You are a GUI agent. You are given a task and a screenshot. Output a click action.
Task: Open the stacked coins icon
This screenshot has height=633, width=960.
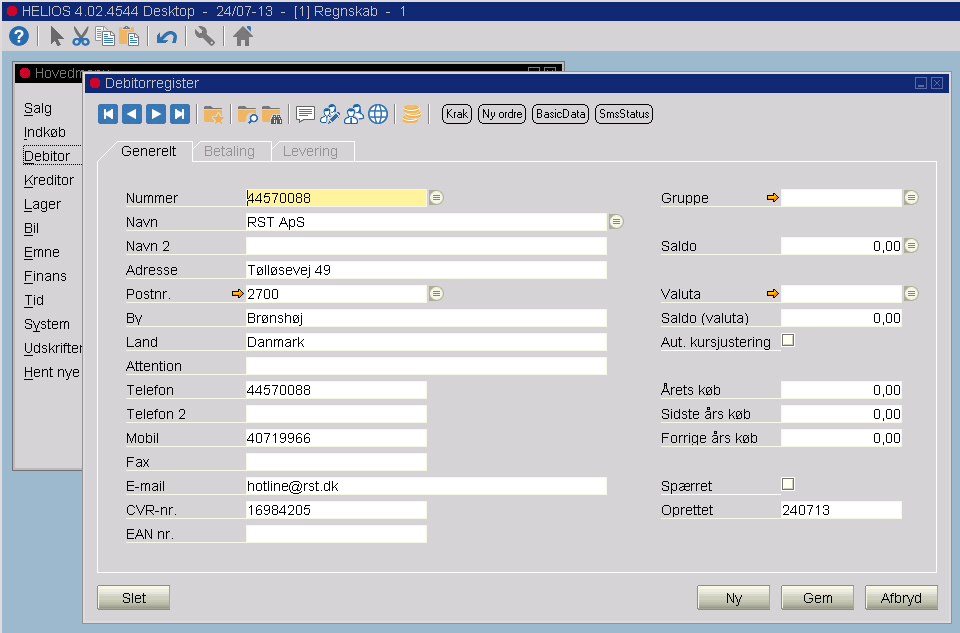411,114
